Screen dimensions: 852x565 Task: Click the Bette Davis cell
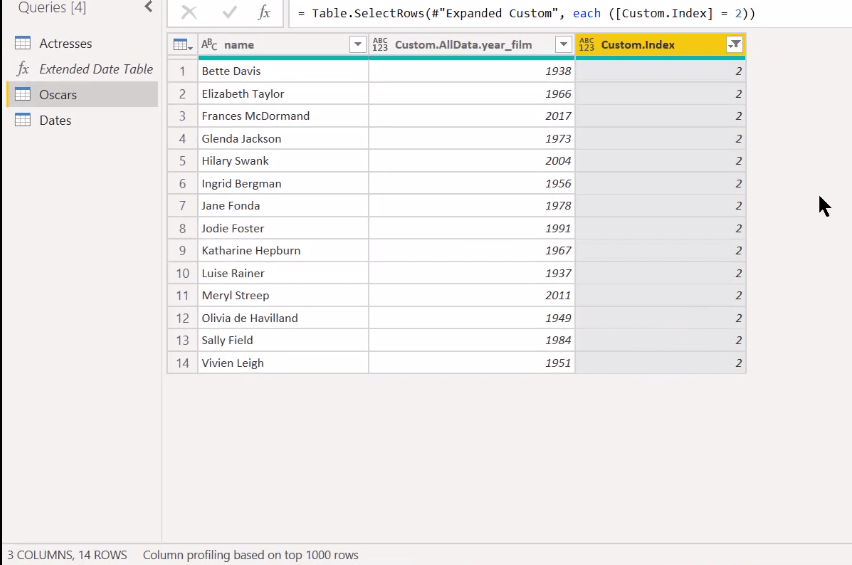click(x=283, y=71)
